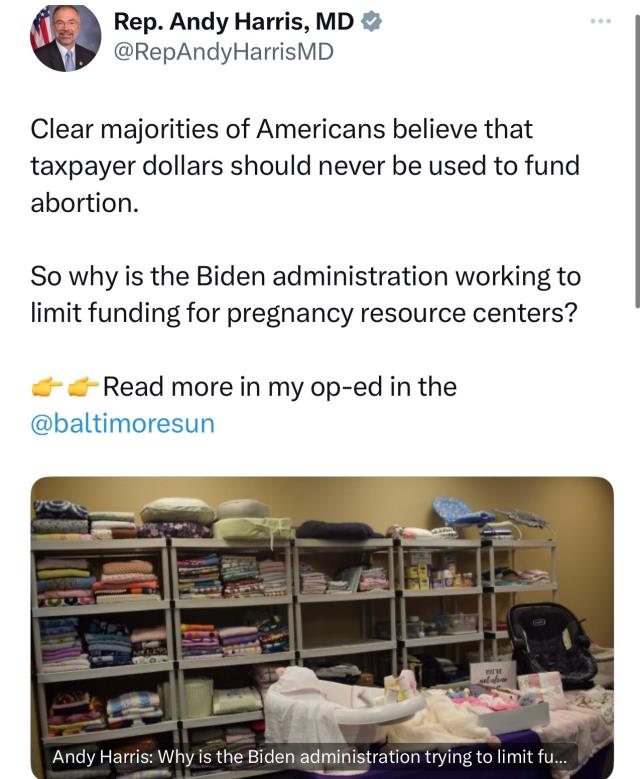640x779 pixels.
Task: Open the op-ed link preview image
Action: pos(322,627)
